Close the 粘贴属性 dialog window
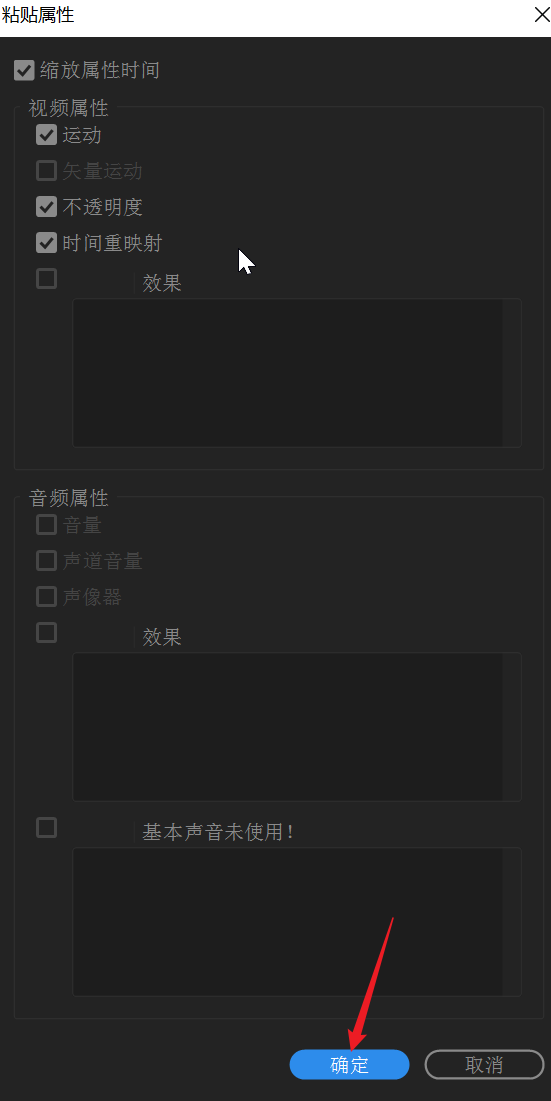 [541, 15]
